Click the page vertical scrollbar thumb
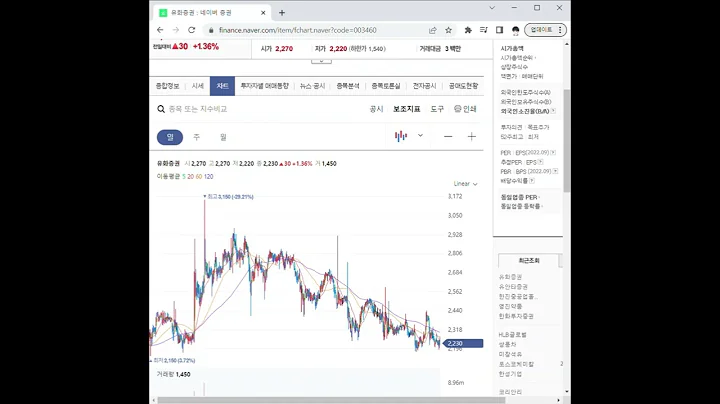This screenshot has height=404, width=720. click(567, 140)
